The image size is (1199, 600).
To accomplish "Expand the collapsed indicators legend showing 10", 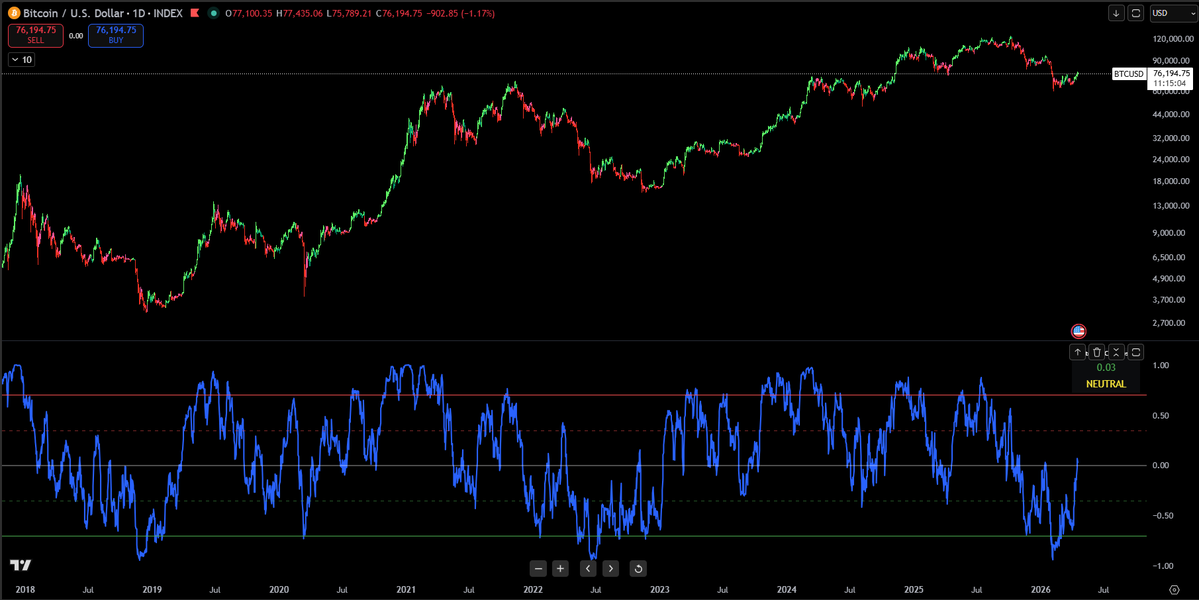I will [21, 60].
